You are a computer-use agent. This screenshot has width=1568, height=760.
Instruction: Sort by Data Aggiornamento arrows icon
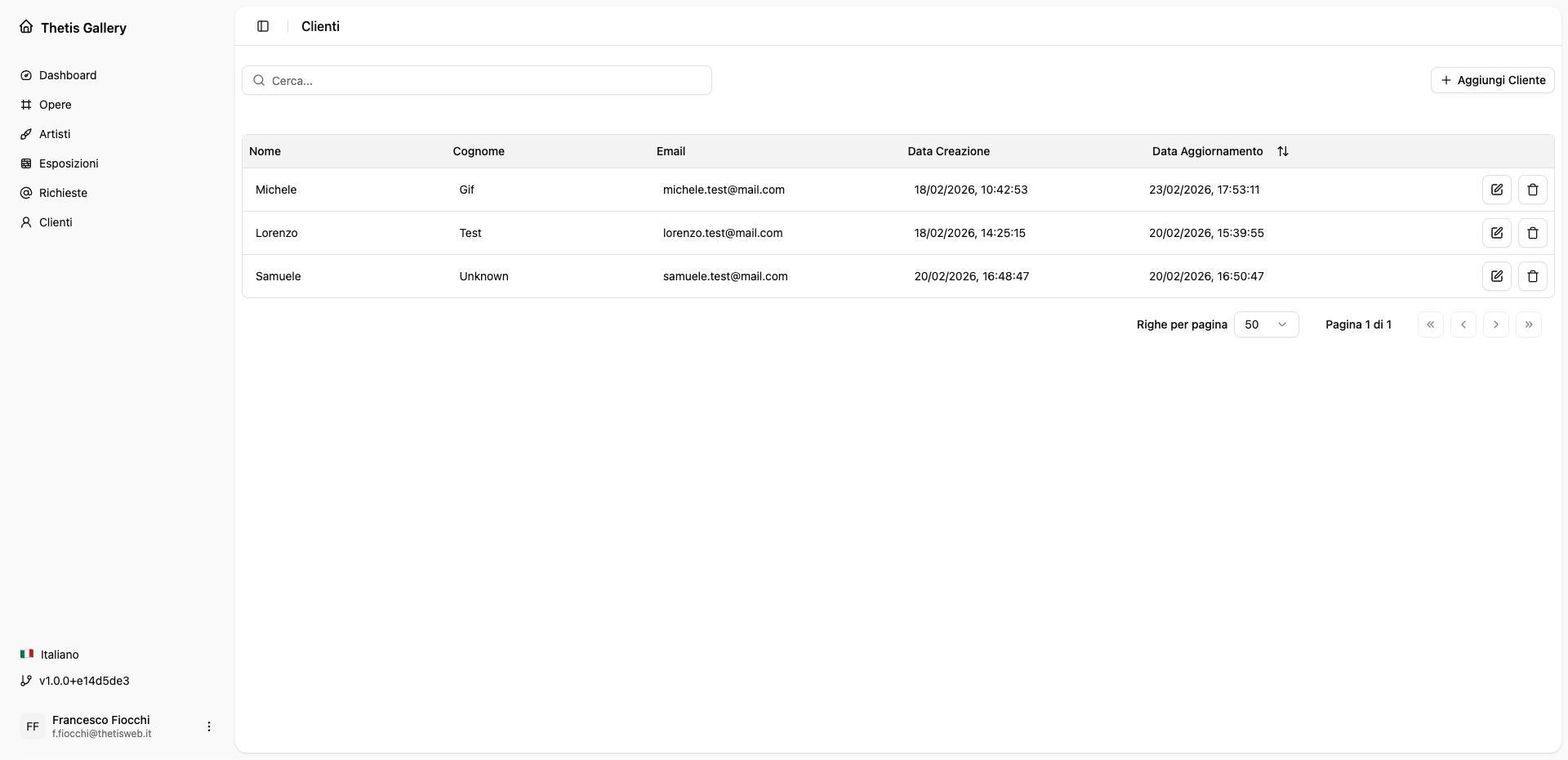click(1282, 151)
